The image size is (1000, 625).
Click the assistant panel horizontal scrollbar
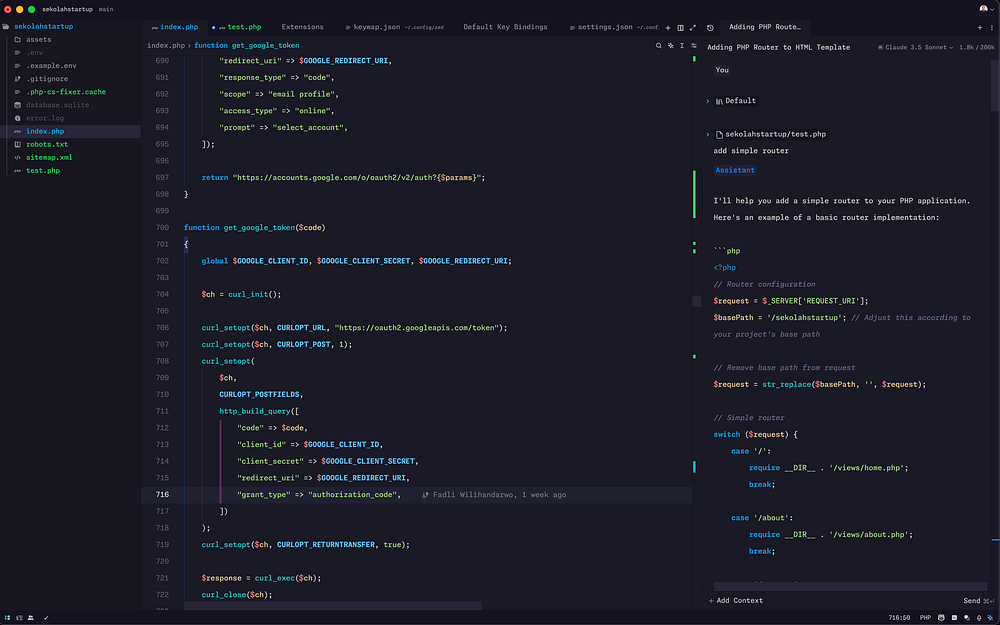(850, 586)
